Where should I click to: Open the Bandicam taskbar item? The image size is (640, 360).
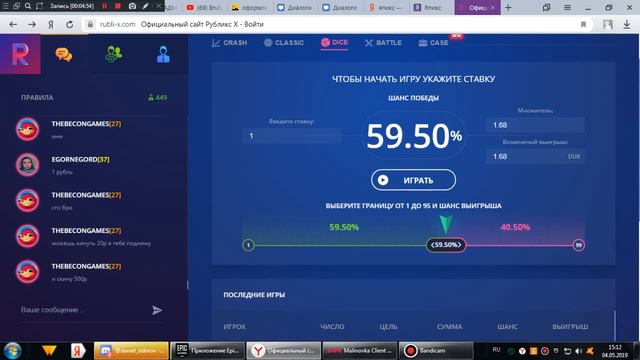click(436, 351)
